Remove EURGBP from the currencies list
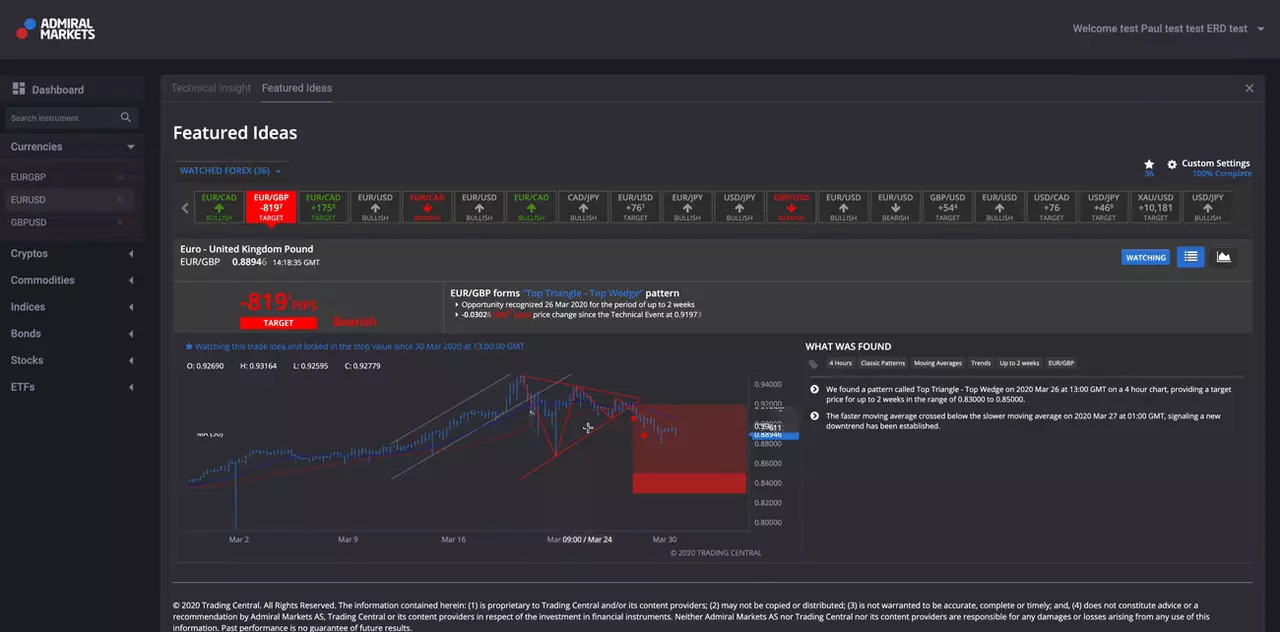Viewport: 1280px width, 632px height. click(x=120, y=177)
